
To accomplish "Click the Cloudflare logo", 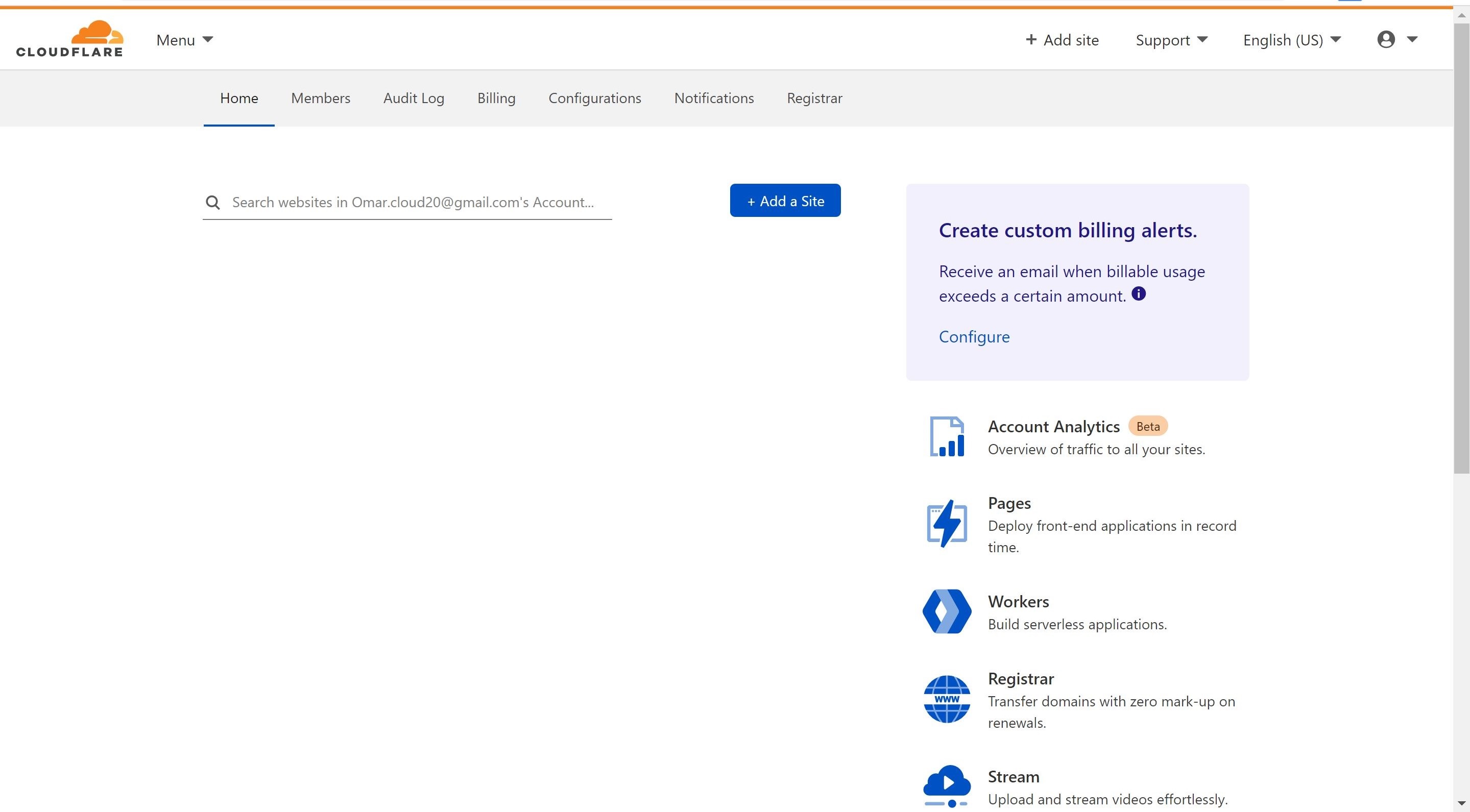I will pyautogui.click(x=69, y=39).
